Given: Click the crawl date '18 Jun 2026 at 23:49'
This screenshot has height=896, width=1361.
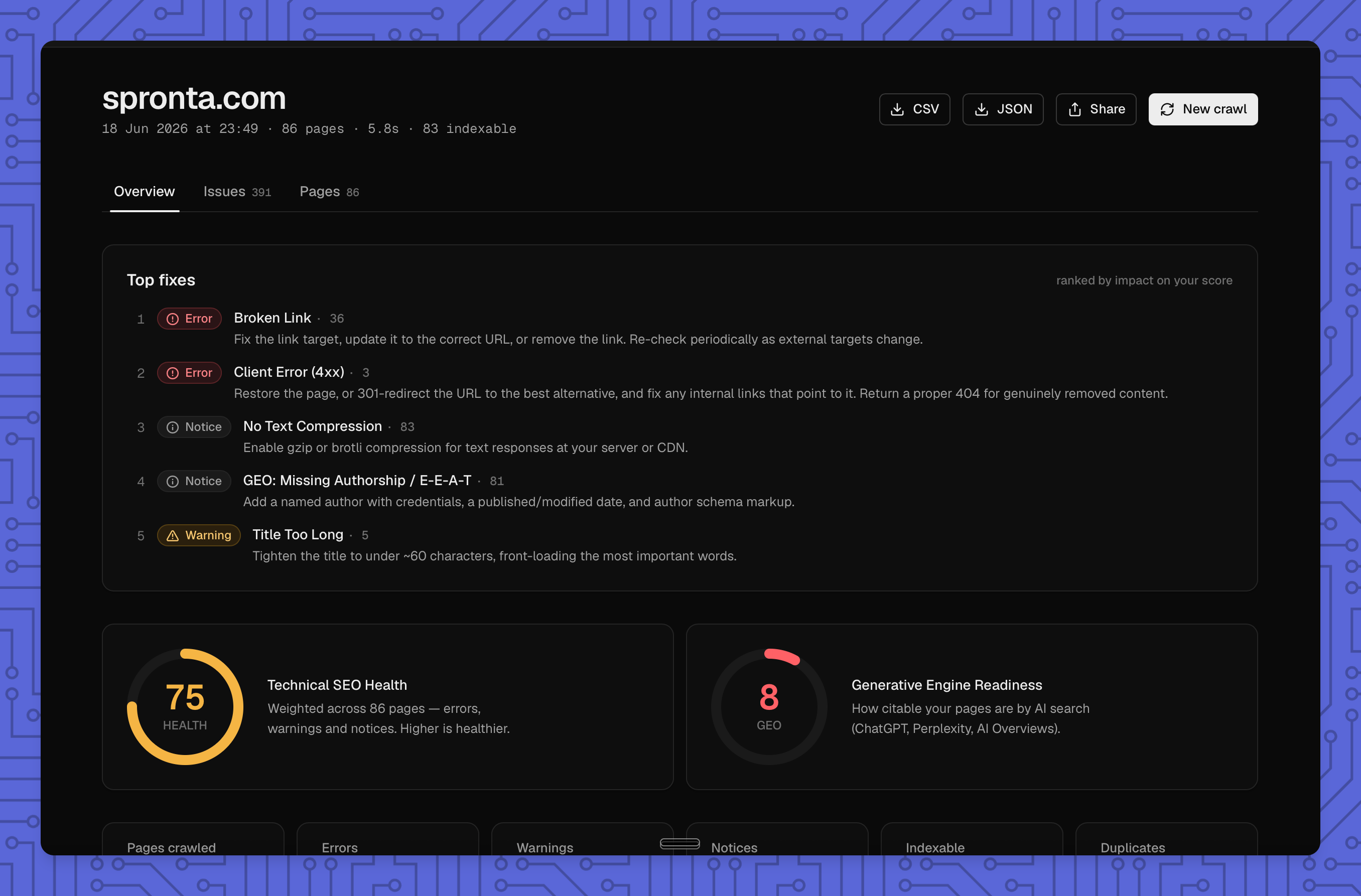Looking at the screenshot, I should click(x=180, y=128).
